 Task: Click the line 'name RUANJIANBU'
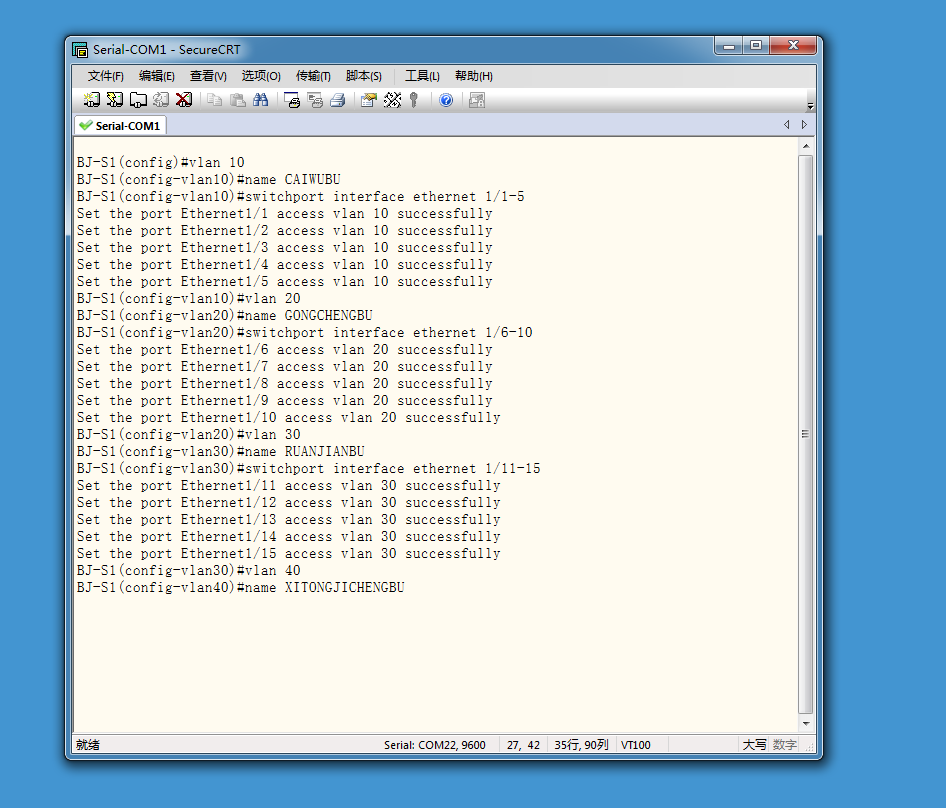coord(221,451)
